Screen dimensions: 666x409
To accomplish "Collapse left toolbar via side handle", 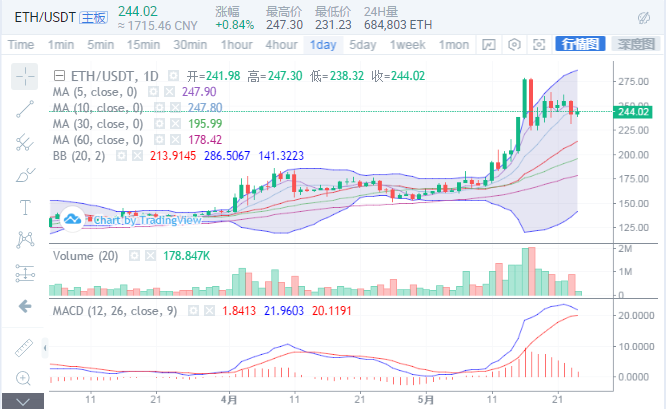I will coord(45,348).
